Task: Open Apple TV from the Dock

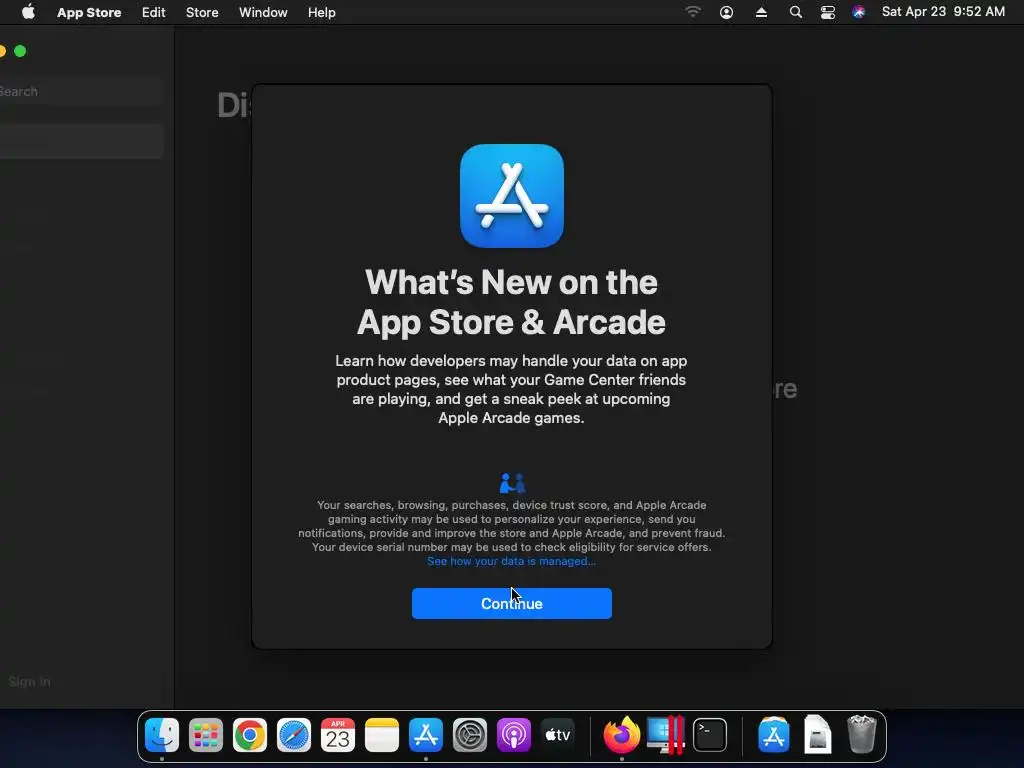Action: (x=558, y=735)
